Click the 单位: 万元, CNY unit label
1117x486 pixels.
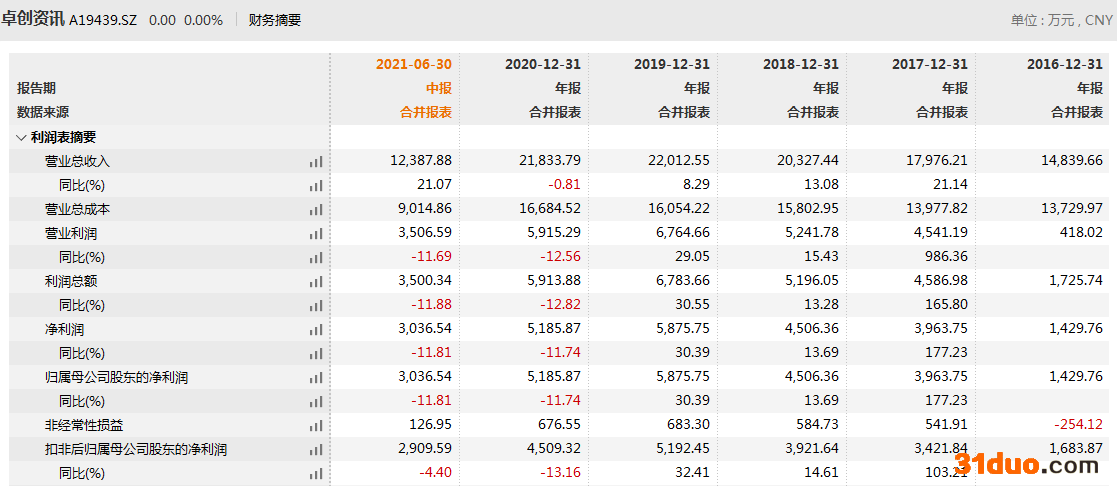pyautogui.click(x=1060, y=20)
